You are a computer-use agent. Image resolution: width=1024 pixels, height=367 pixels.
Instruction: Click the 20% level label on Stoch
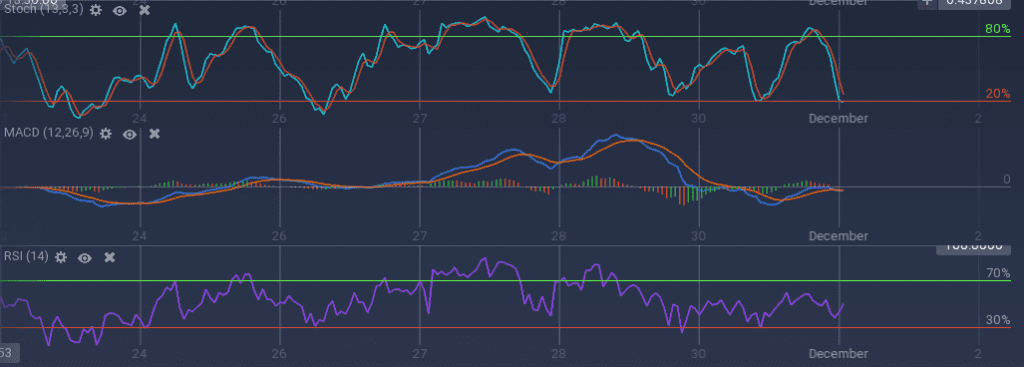pos(998,94)
